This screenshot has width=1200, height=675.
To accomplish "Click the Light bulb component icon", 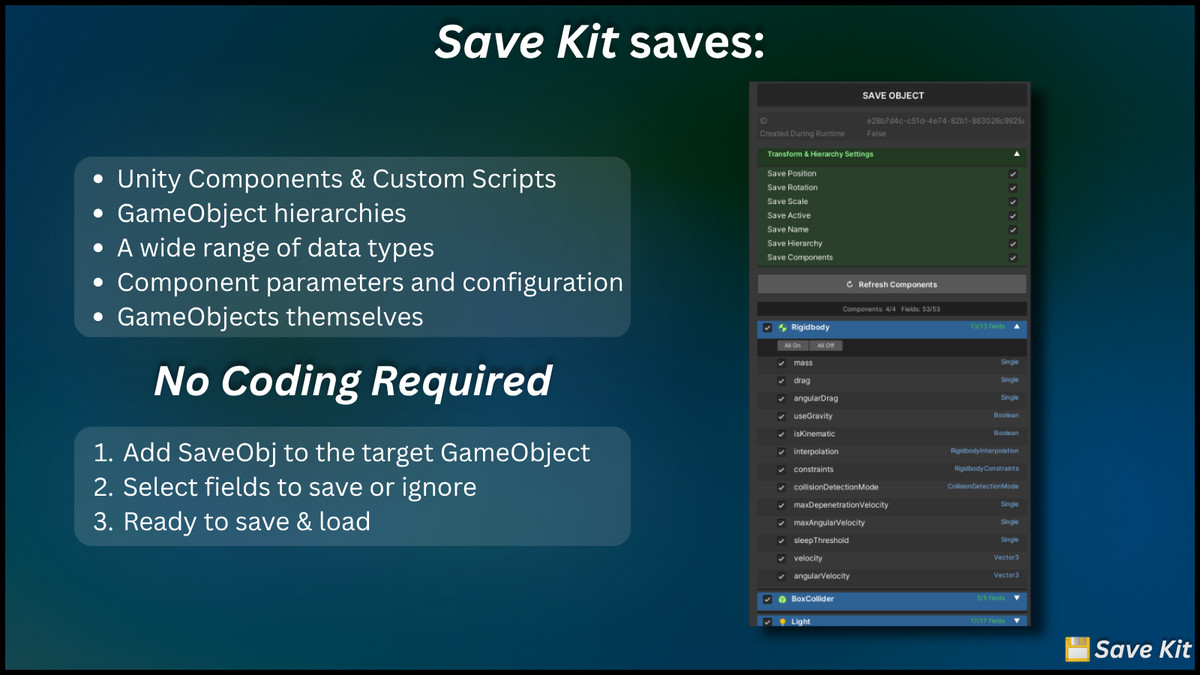I will (x=783, y=621).
